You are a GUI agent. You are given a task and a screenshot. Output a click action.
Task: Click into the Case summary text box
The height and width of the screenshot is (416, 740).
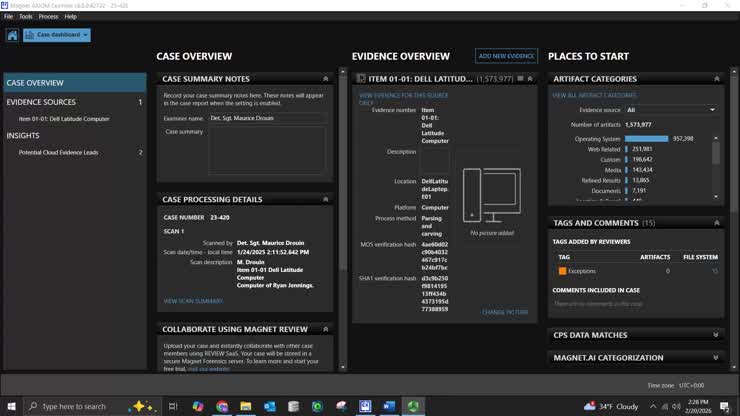point(267,150)
